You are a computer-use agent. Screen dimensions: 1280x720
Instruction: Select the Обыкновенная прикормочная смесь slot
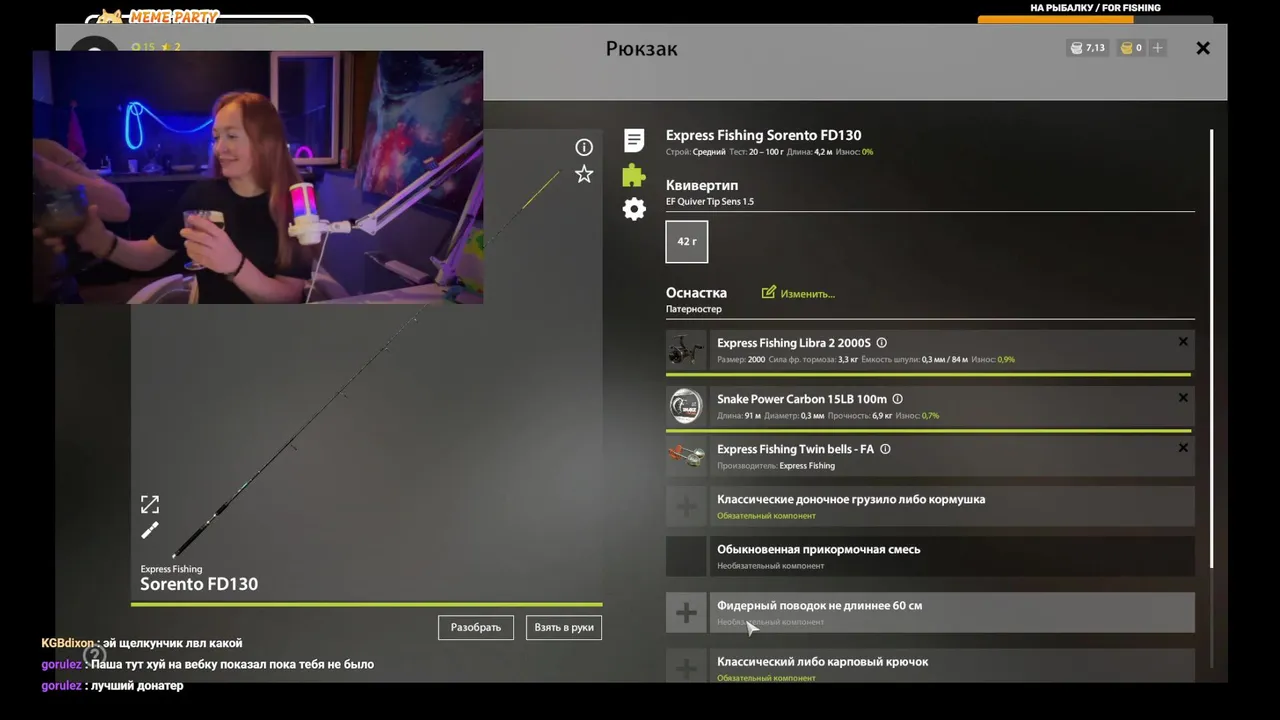pos(930,556)
